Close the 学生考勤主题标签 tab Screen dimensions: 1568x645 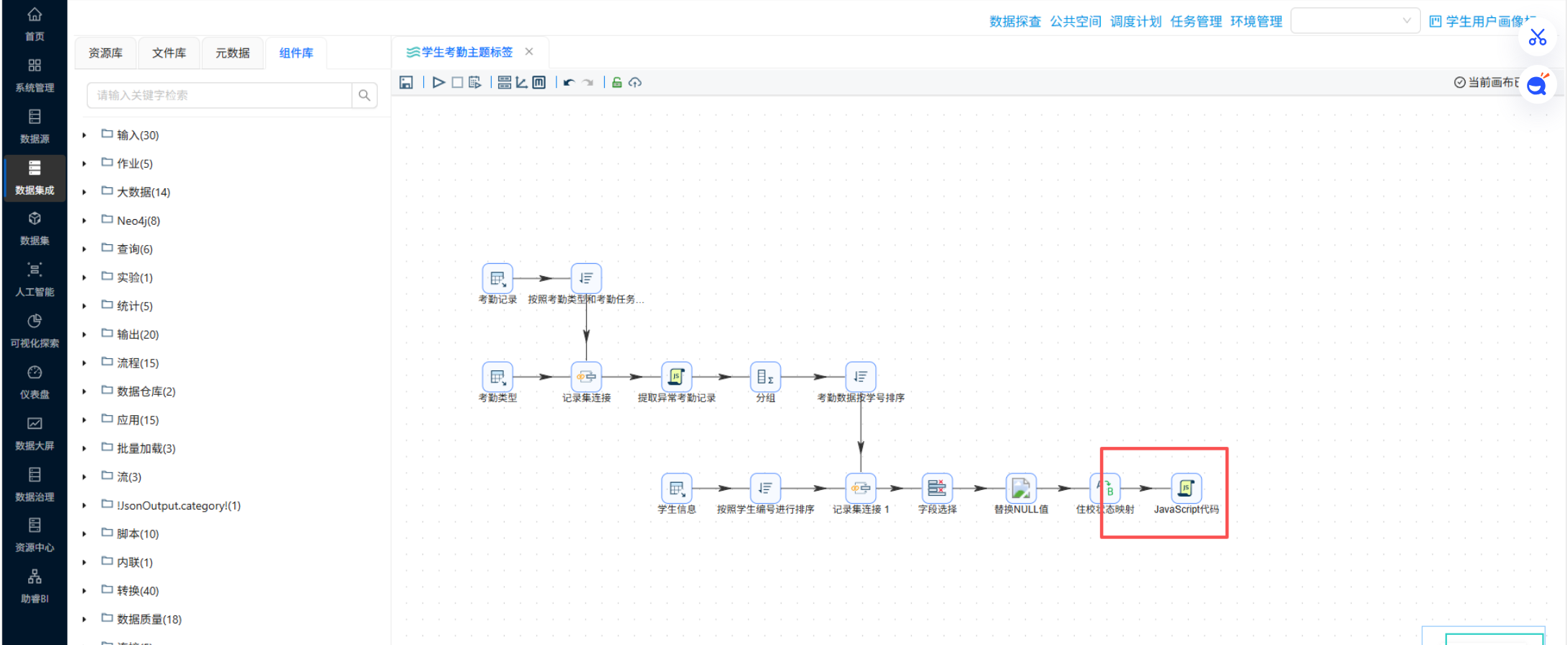pyautogui.click(x=529, y=52)
